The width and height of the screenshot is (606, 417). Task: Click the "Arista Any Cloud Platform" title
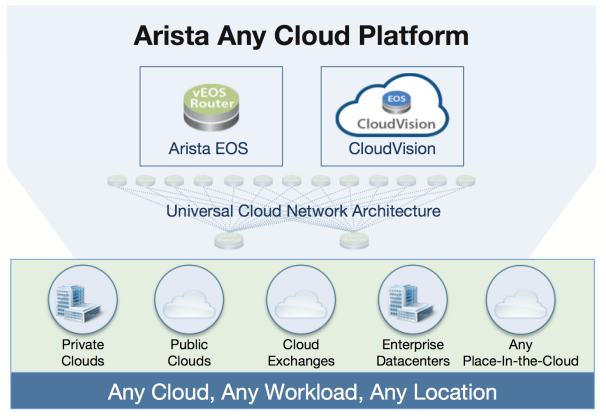point(301,36)
